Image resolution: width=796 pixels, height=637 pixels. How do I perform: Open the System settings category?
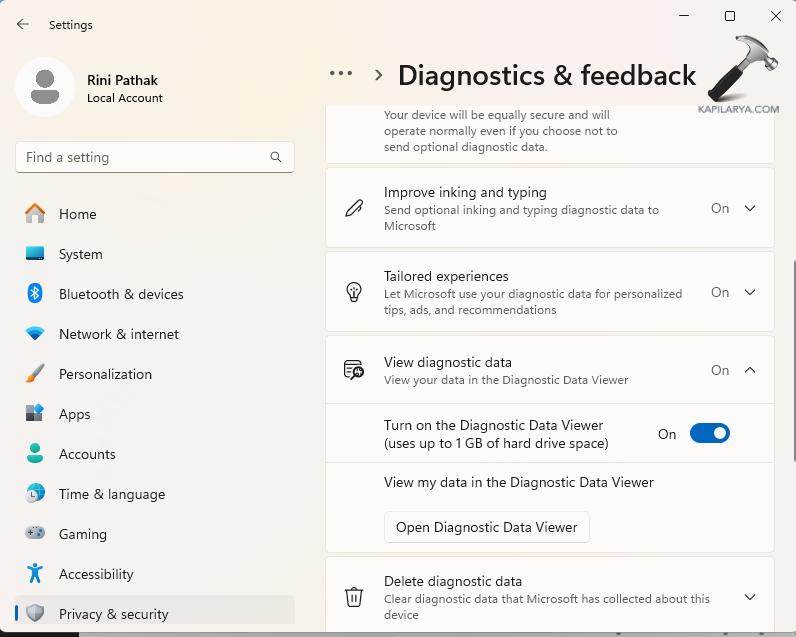click(x=80, y=254)
